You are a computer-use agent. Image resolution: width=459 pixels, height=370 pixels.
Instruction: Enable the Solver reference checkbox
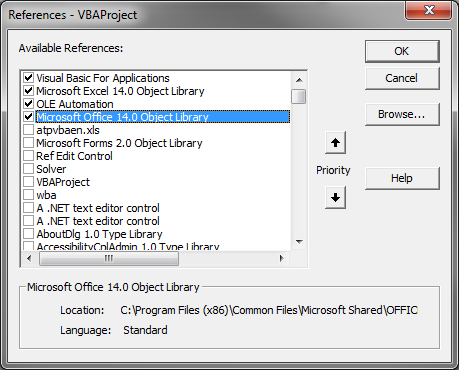point(28,169)
